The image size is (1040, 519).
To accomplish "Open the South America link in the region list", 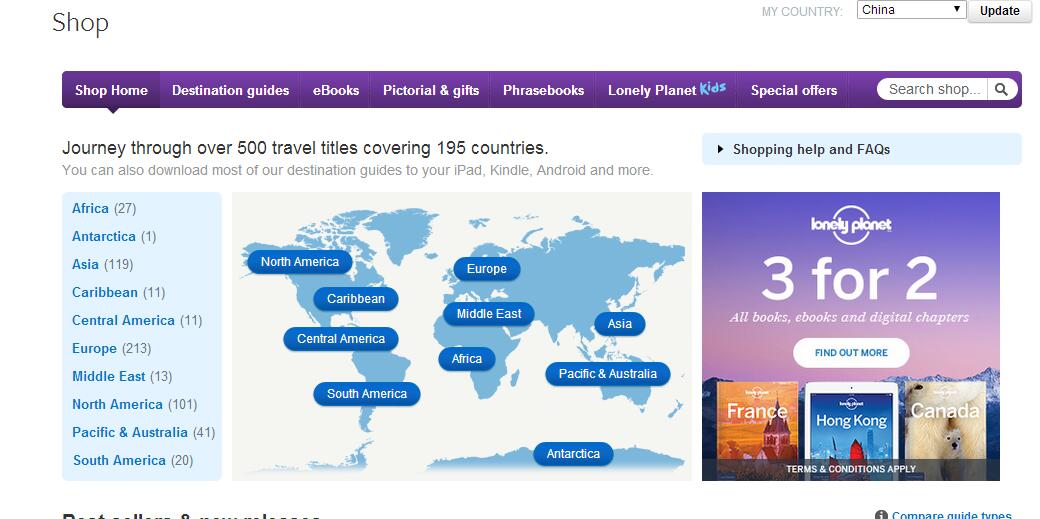I will pyautogui.click(x=119, y=460).
